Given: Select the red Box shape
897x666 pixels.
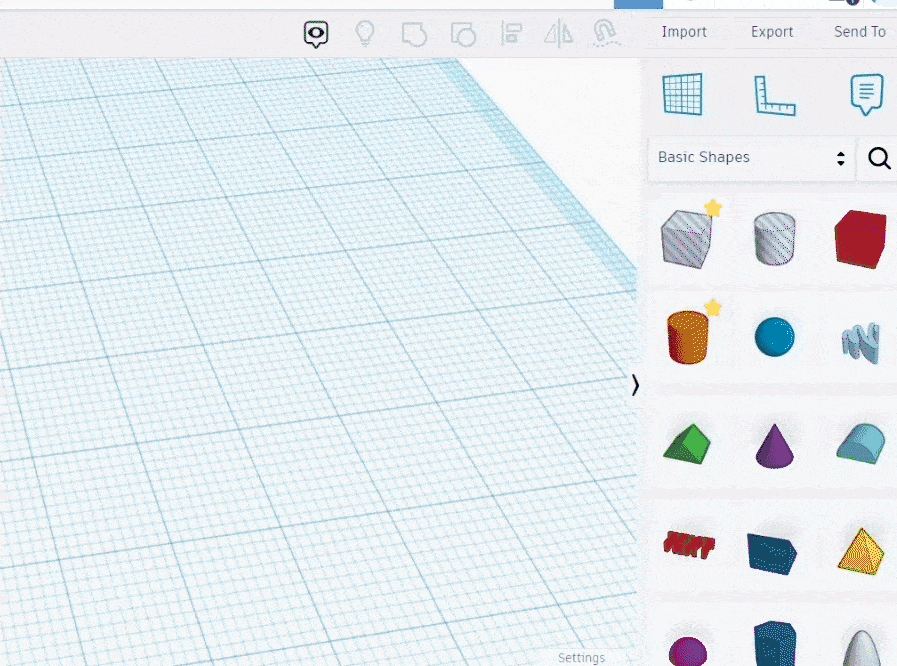Looking at the screenshot, I should pyautogui.click(x=860, y=239).
